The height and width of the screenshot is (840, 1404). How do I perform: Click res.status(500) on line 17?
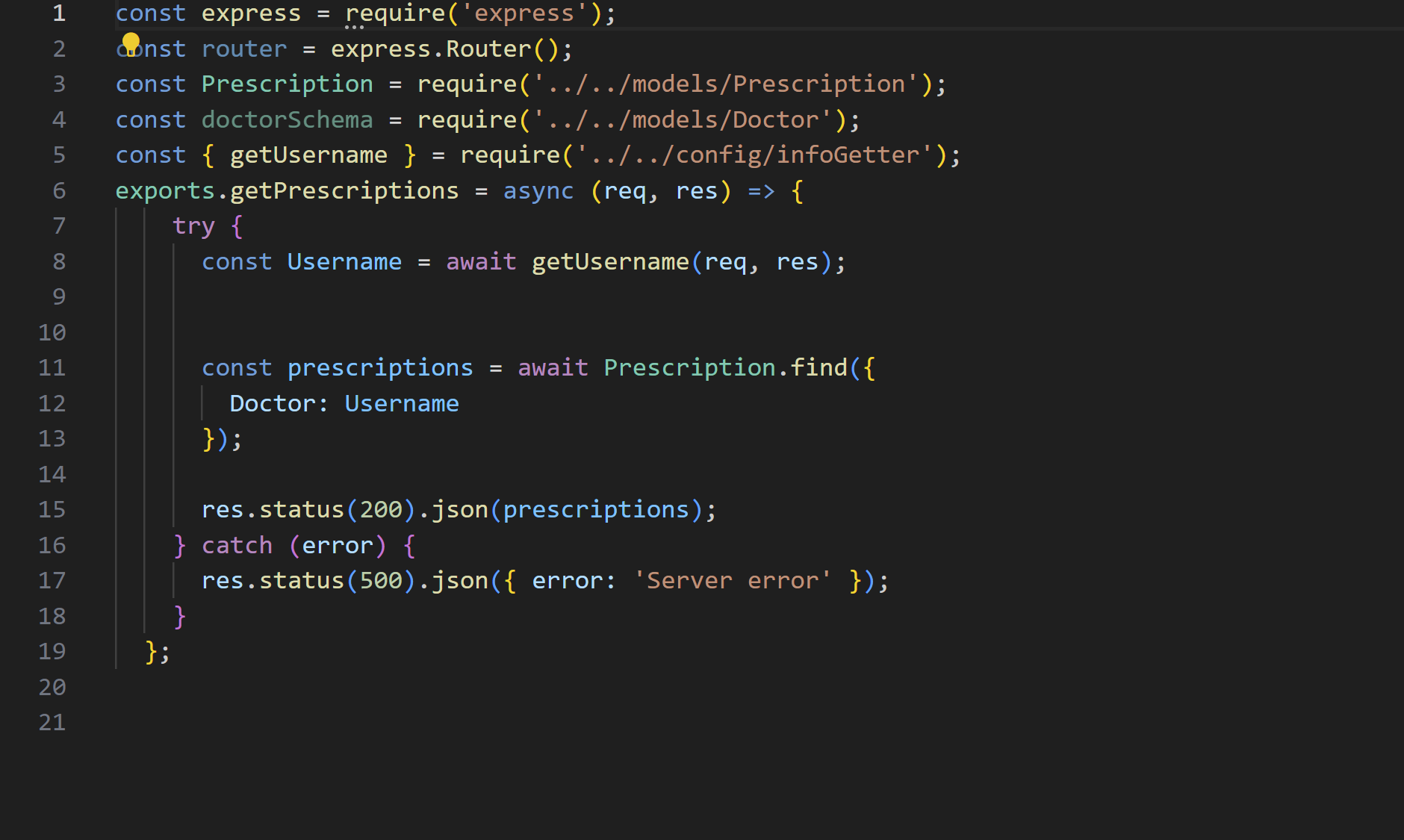308,581
